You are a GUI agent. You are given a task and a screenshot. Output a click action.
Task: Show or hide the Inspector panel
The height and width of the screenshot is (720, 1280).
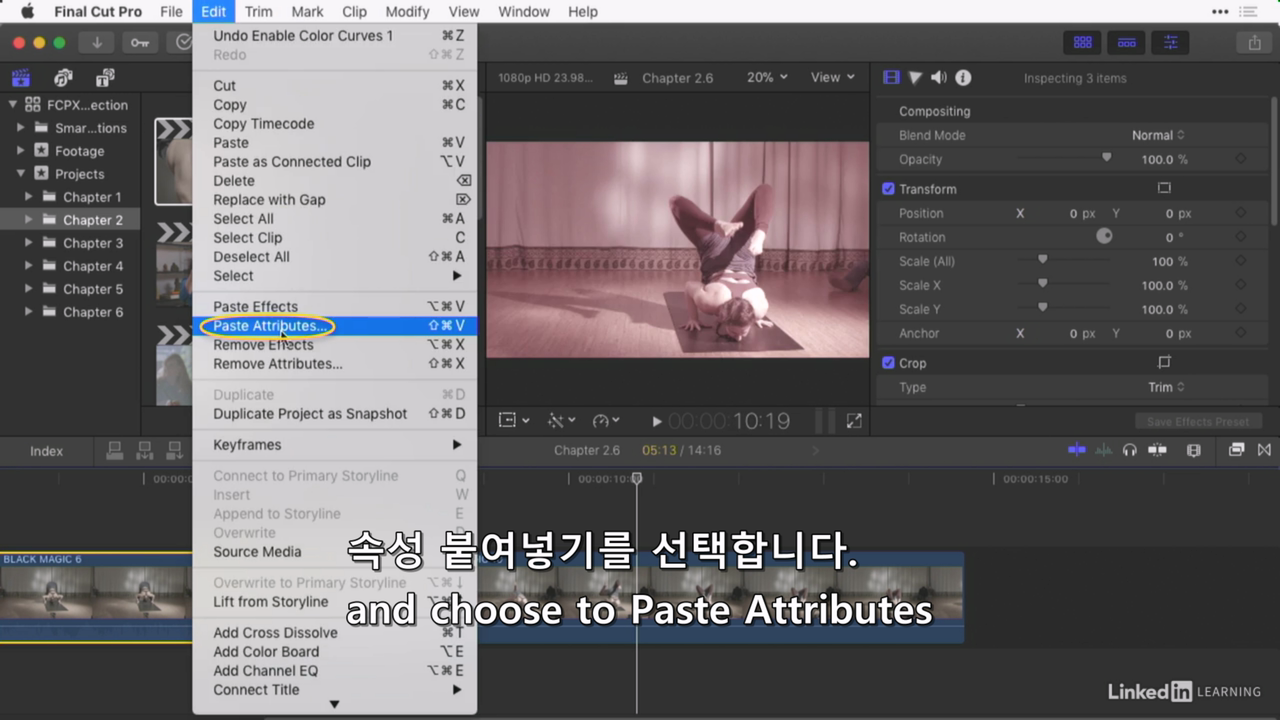click(x=1170, y=42)
